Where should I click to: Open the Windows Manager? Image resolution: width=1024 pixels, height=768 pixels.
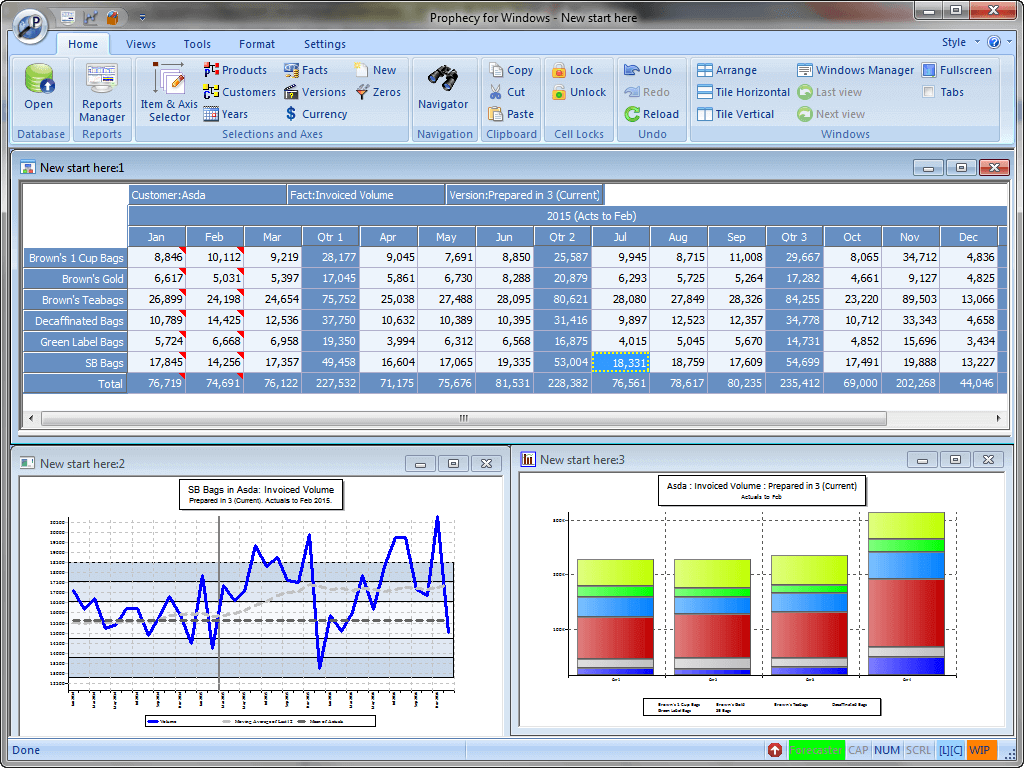(856, 70)
